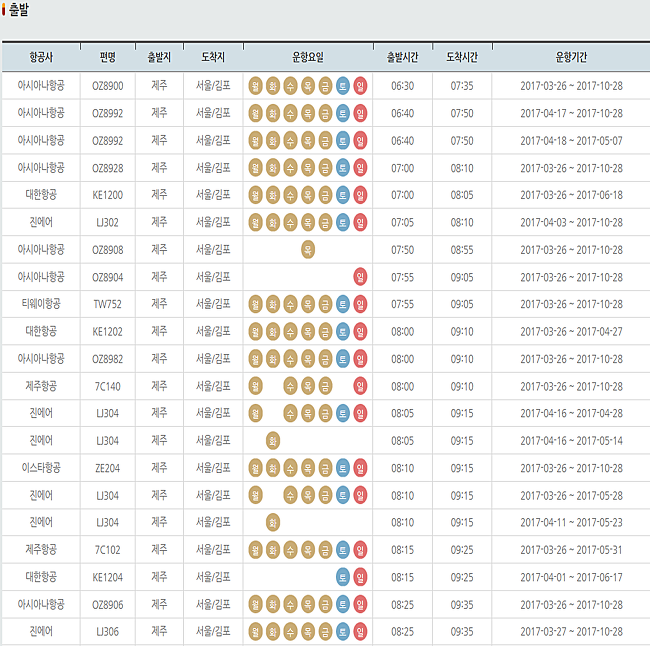Viewport: 650px width, 646px height.
Task: Select Wednesday (수) icon in OZ8906 row
Action: tap(290, 605)
